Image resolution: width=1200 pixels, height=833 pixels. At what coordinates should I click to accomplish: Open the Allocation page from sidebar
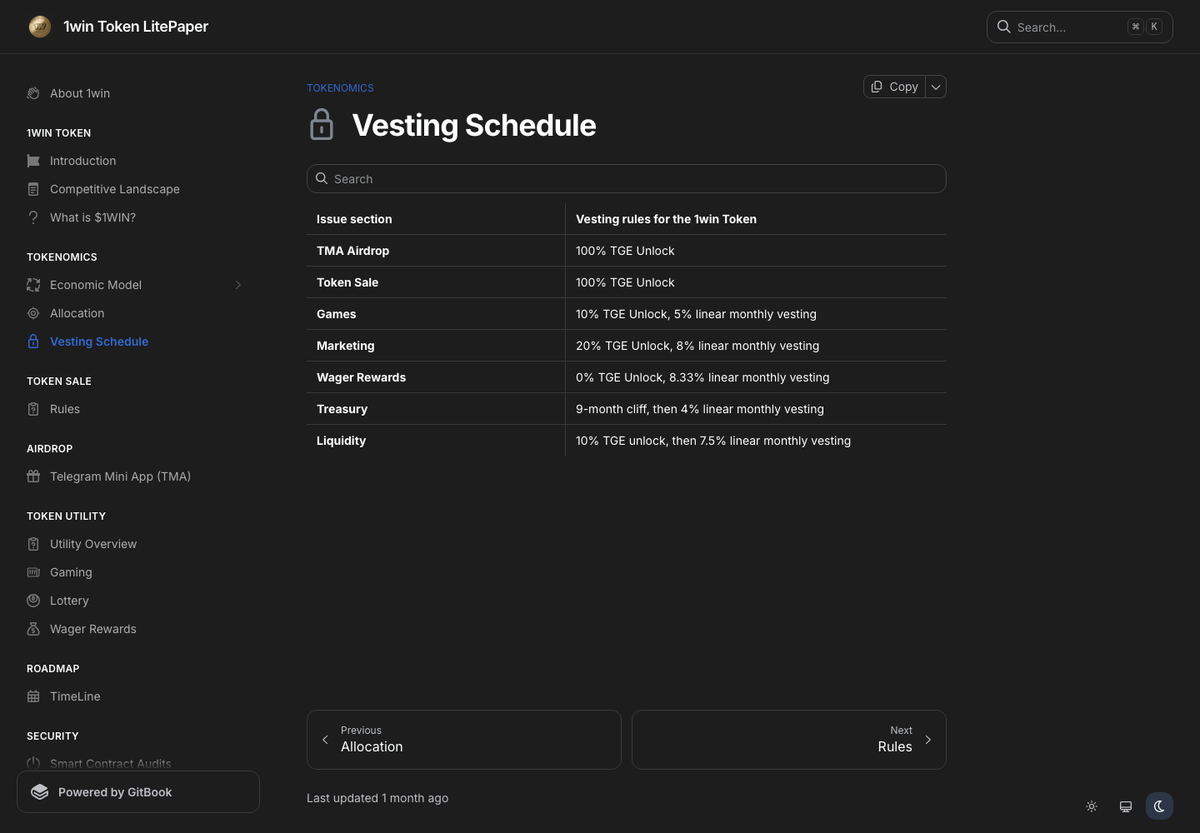pyautogui.click(x=77, y=313)
